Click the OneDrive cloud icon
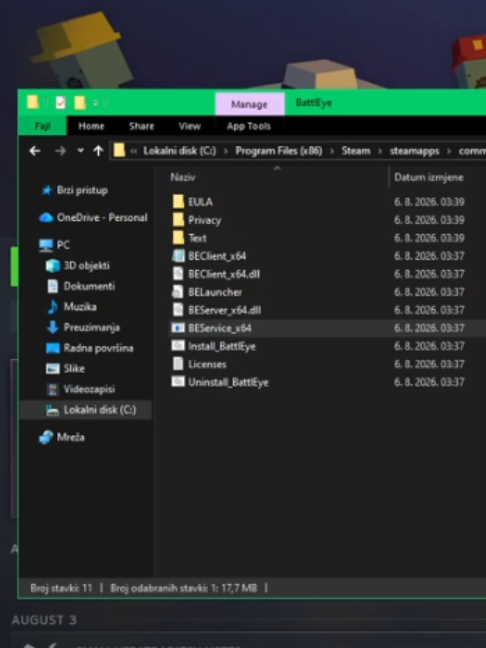 tap(46, 217)
